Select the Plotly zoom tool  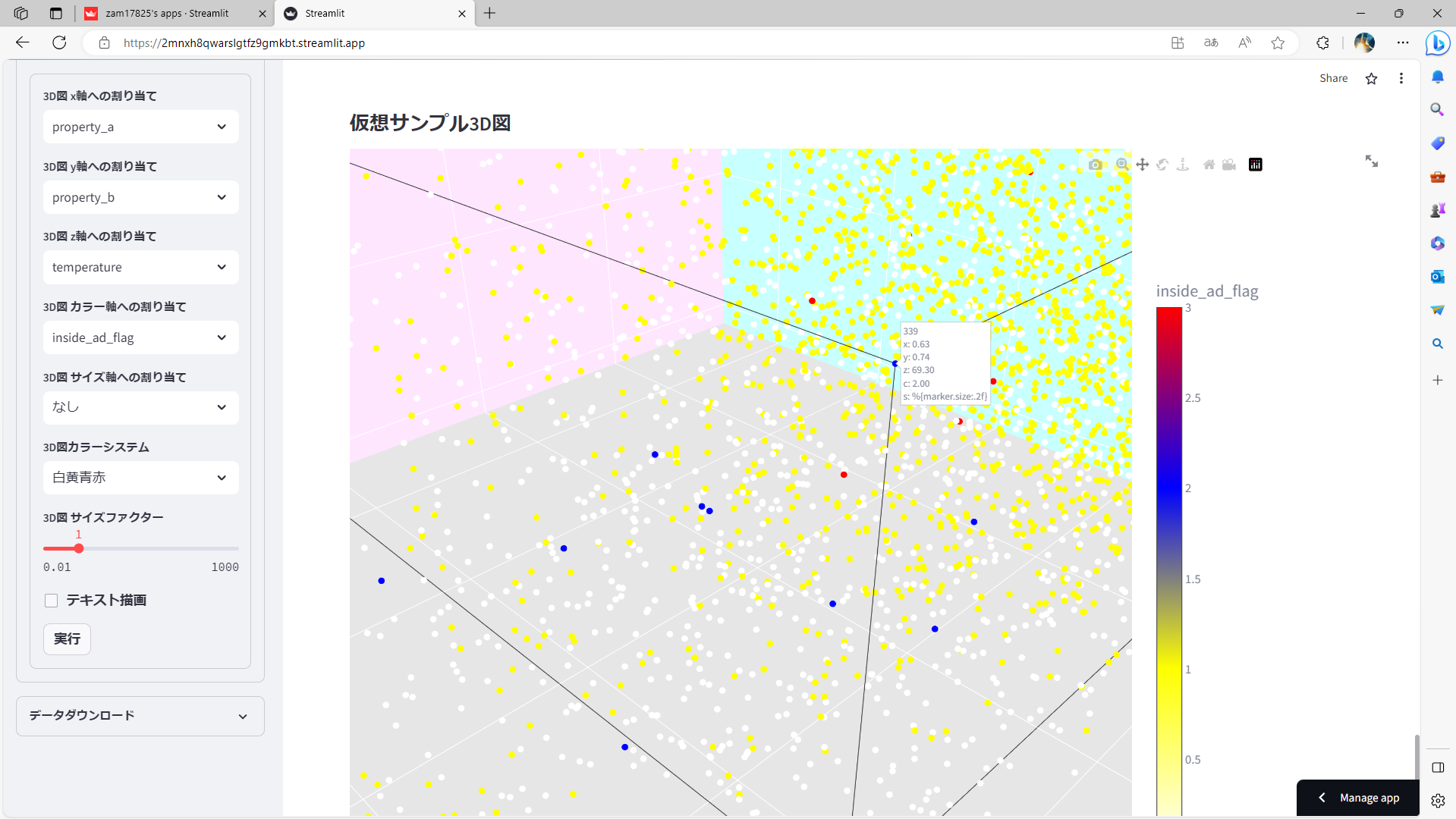1122,165
